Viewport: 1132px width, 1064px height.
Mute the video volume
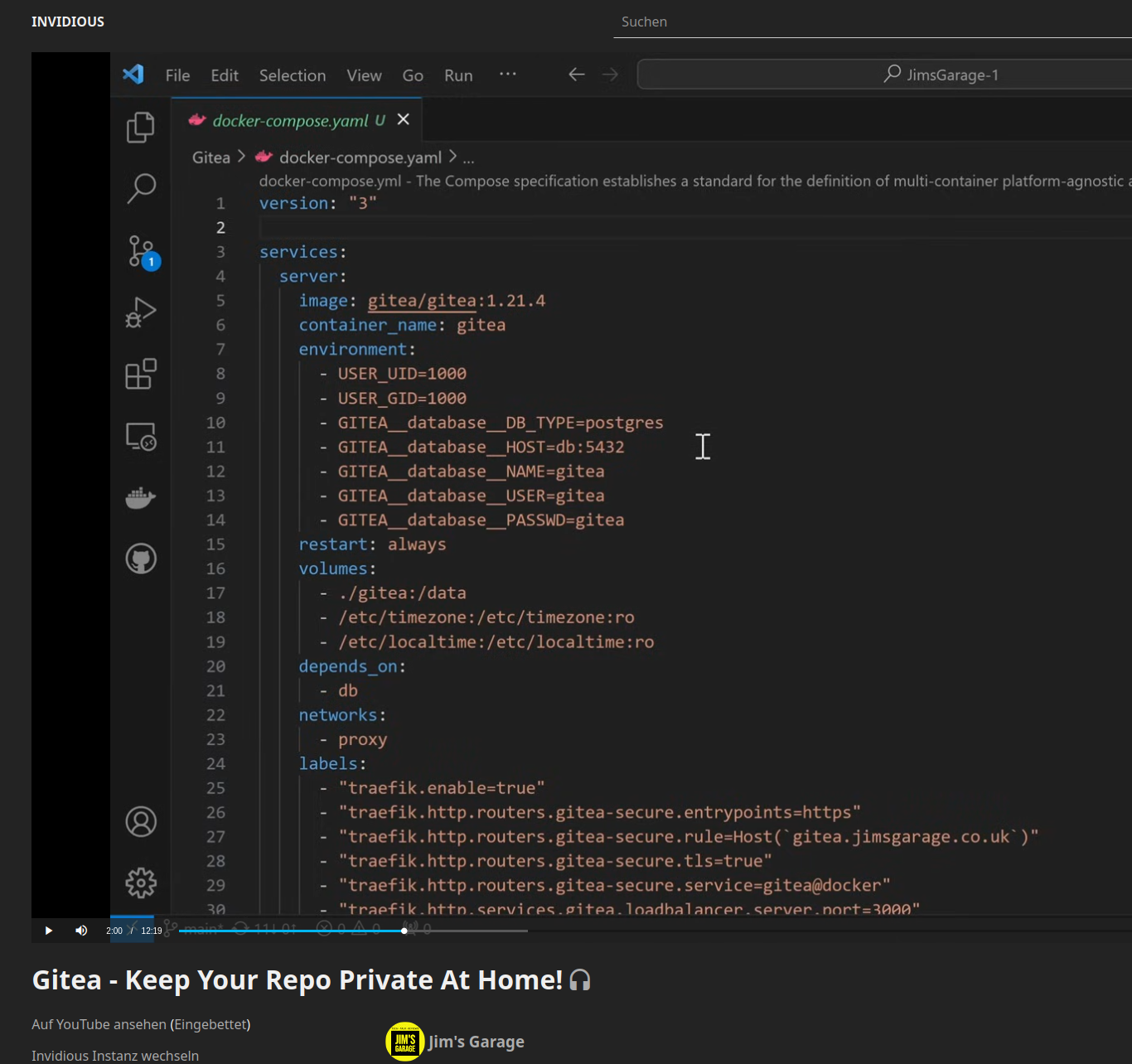pyautogui.click(x=81, y=931)
